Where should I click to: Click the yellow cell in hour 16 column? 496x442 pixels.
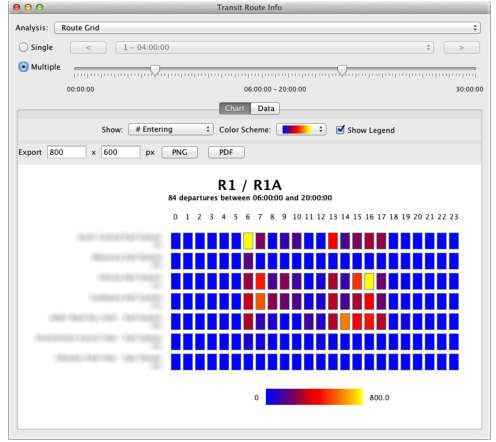369,281
